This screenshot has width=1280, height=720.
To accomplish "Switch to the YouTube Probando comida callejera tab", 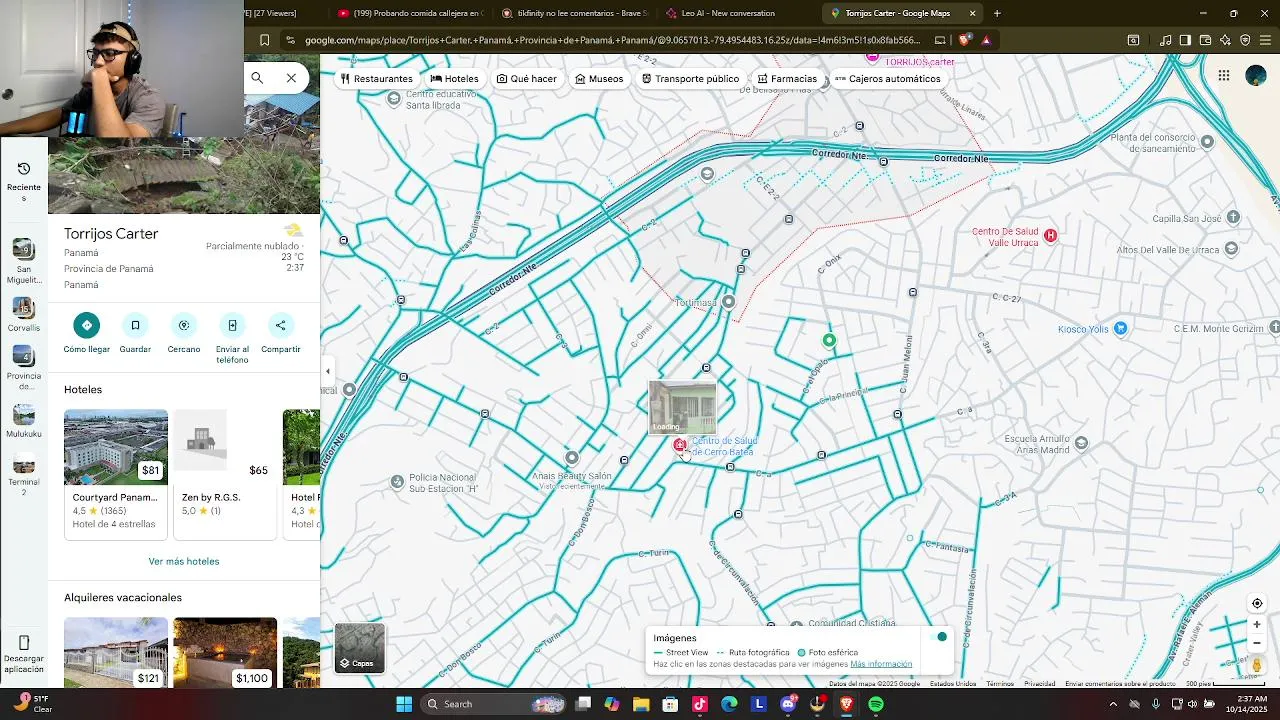I will 410,13.
